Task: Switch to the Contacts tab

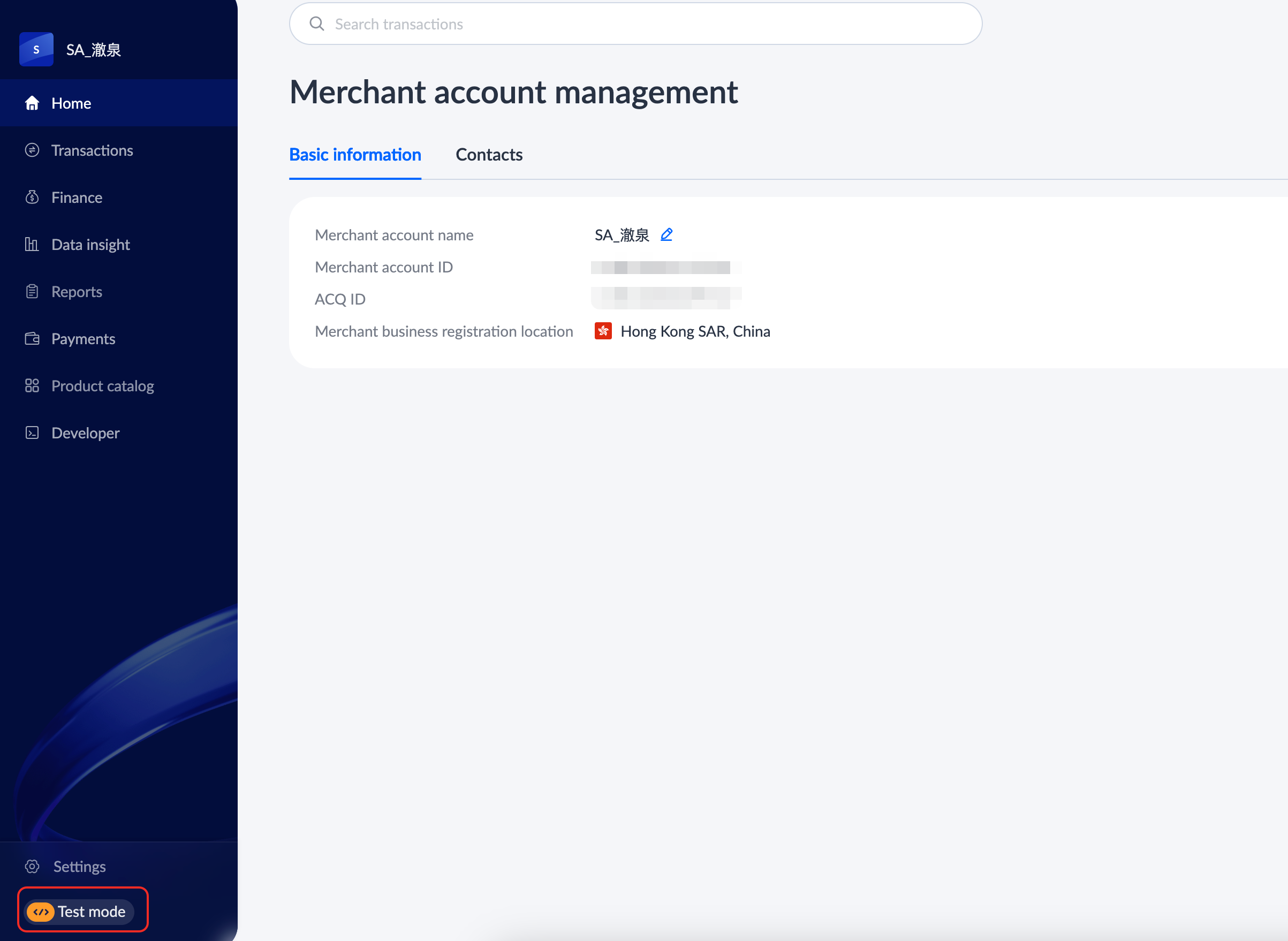Action: tap(489, 154)
